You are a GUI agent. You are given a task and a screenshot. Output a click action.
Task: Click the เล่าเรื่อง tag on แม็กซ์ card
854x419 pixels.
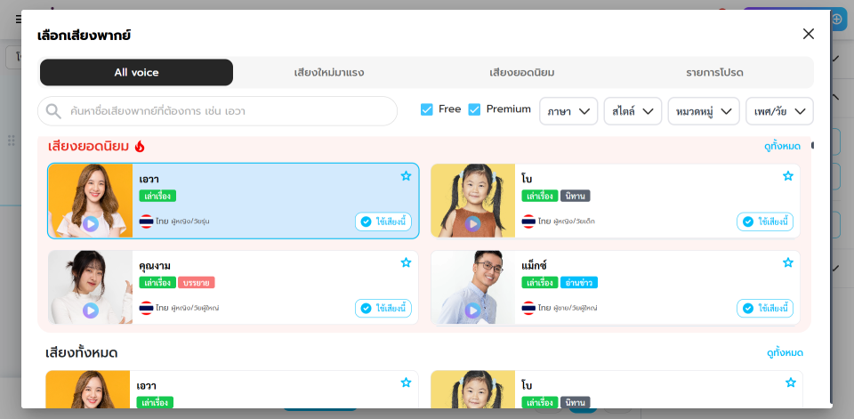pos(540,282)
